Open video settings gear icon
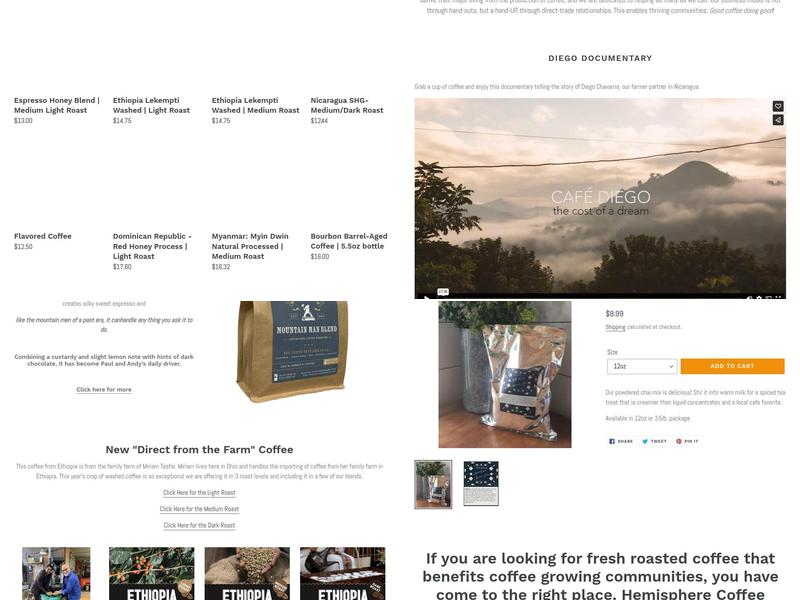This screenshot has height=600, width=800. 759,297
